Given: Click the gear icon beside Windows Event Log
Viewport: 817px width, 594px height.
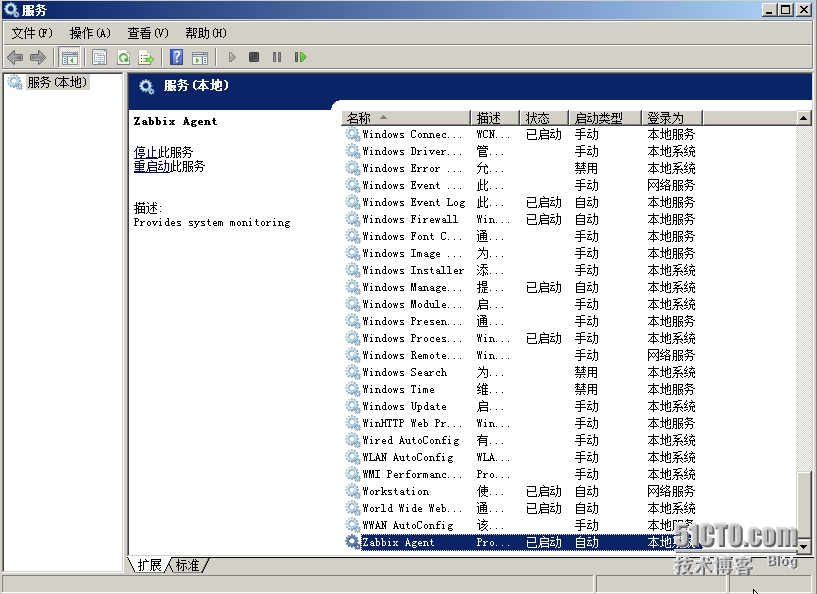Looking at the screenshot, I should click(353, 202).
